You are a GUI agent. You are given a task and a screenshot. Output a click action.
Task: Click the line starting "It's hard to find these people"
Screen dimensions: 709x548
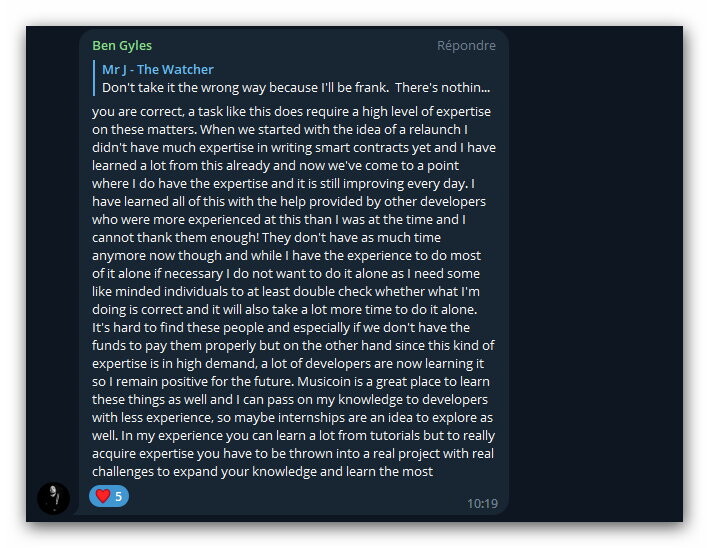point(281,327)
